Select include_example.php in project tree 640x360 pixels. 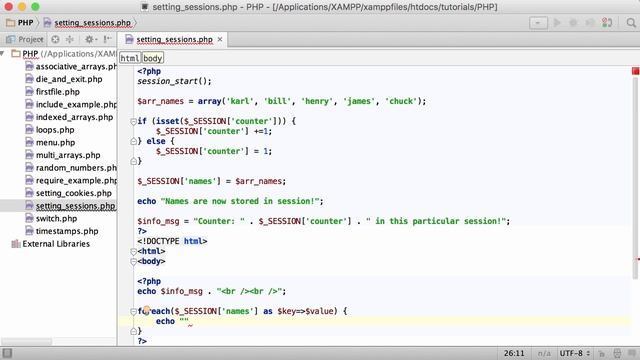71,104
